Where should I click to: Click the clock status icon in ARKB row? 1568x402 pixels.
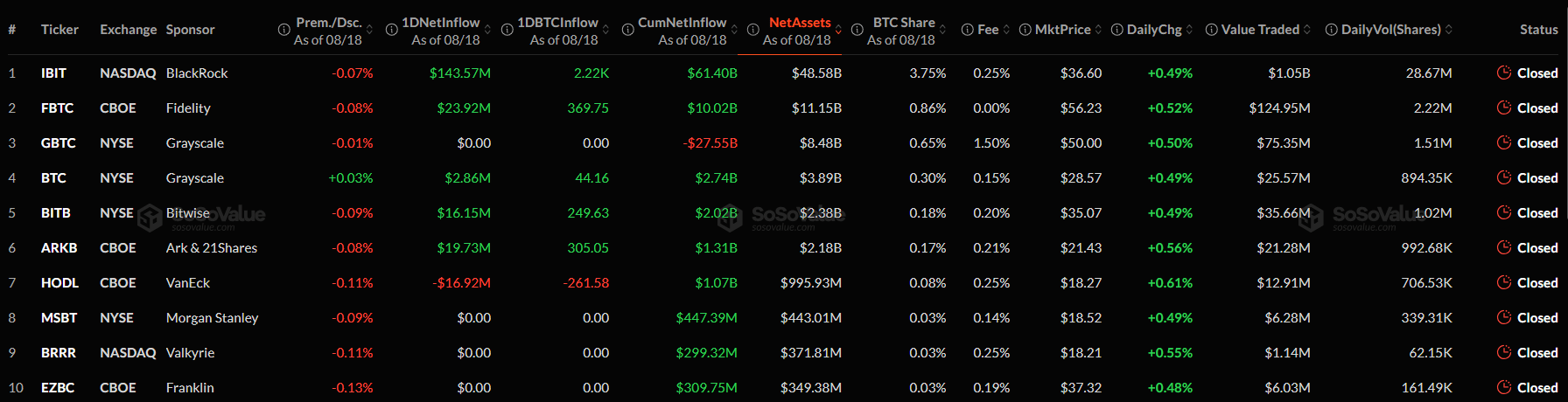click(x=1504, y=247)
